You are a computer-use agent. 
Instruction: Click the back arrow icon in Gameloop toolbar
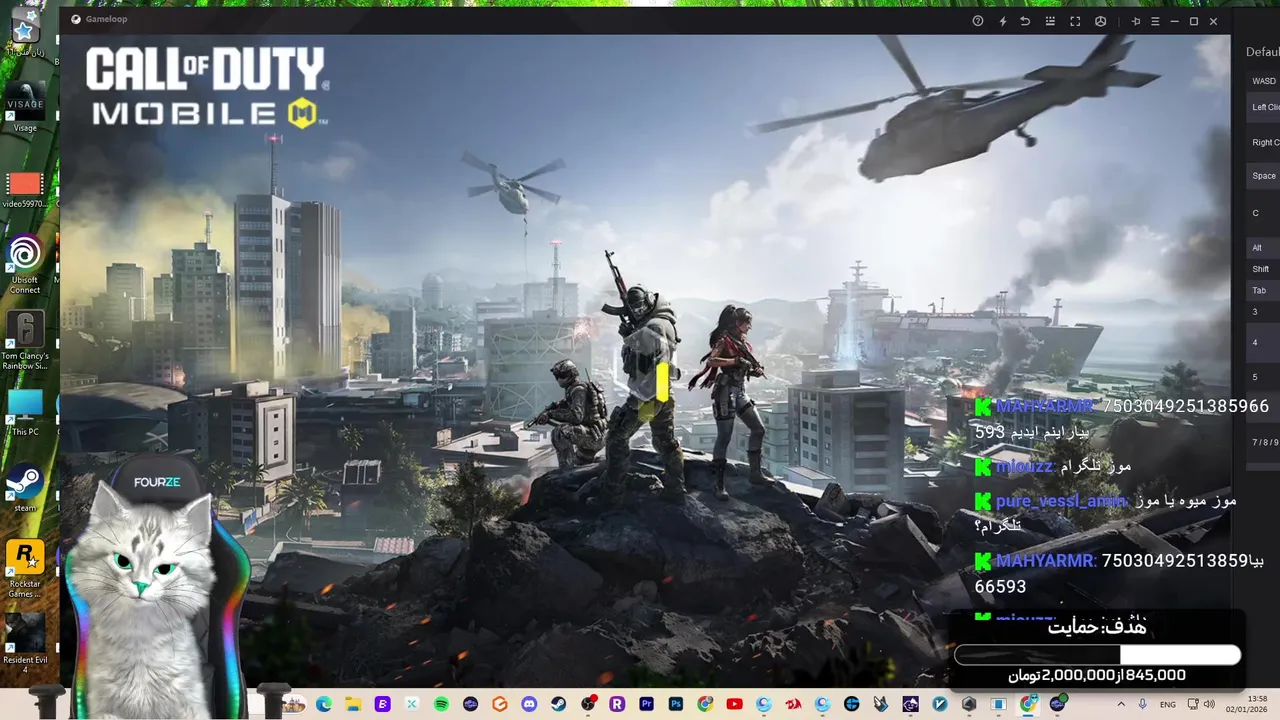tap(1025, 21)
